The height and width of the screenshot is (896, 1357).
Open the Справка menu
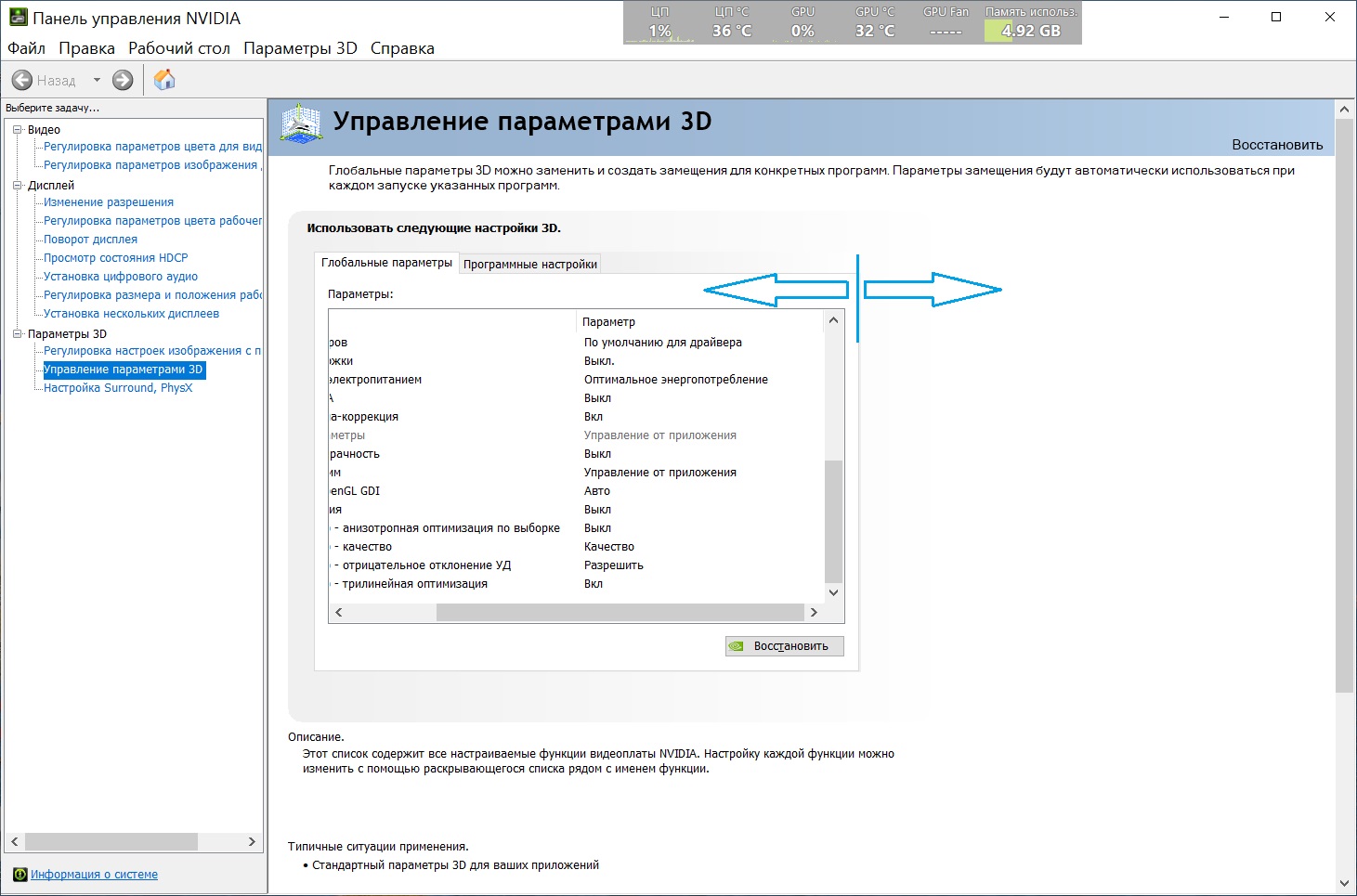(402, 48)
